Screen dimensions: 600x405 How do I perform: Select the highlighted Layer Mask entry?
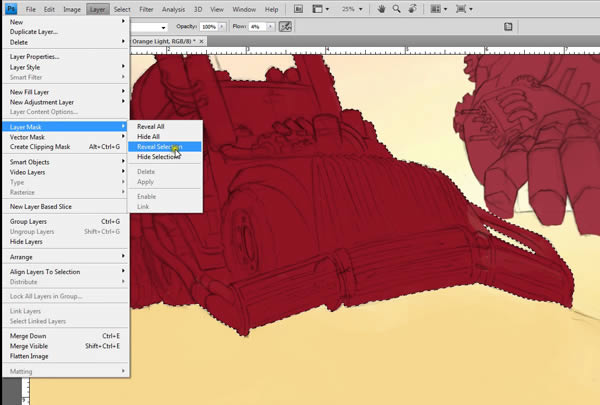[66, 127]
